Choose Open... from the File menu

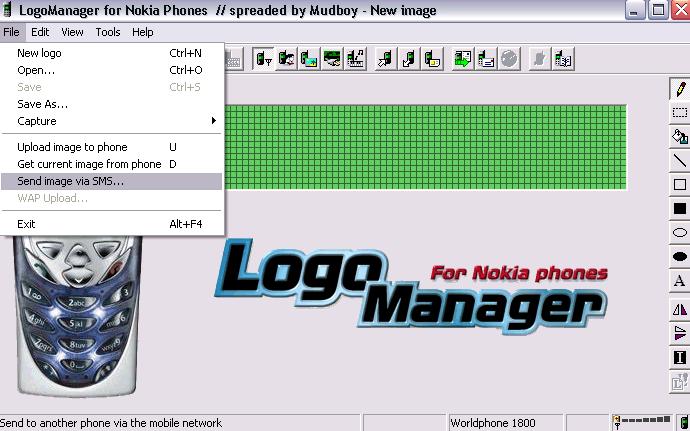112,70
